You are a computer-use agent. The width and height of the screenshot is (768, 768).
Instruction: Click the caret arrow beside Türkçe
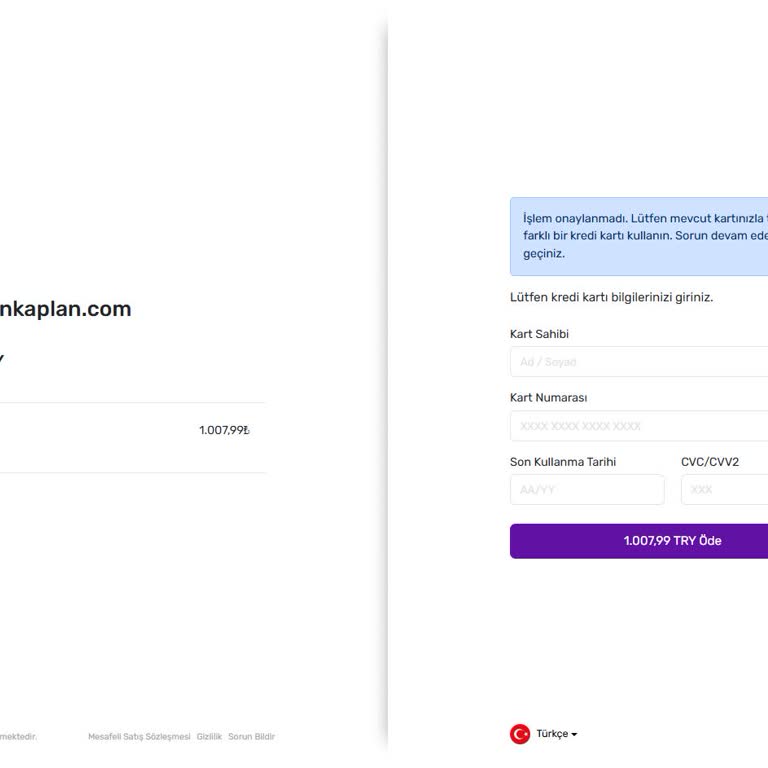tap(575, 735)
